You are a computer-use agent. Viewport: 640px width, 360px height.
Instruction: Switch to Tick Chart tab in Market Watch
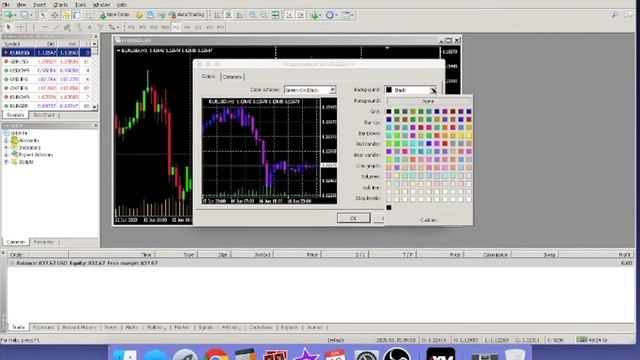click(44, 115)
